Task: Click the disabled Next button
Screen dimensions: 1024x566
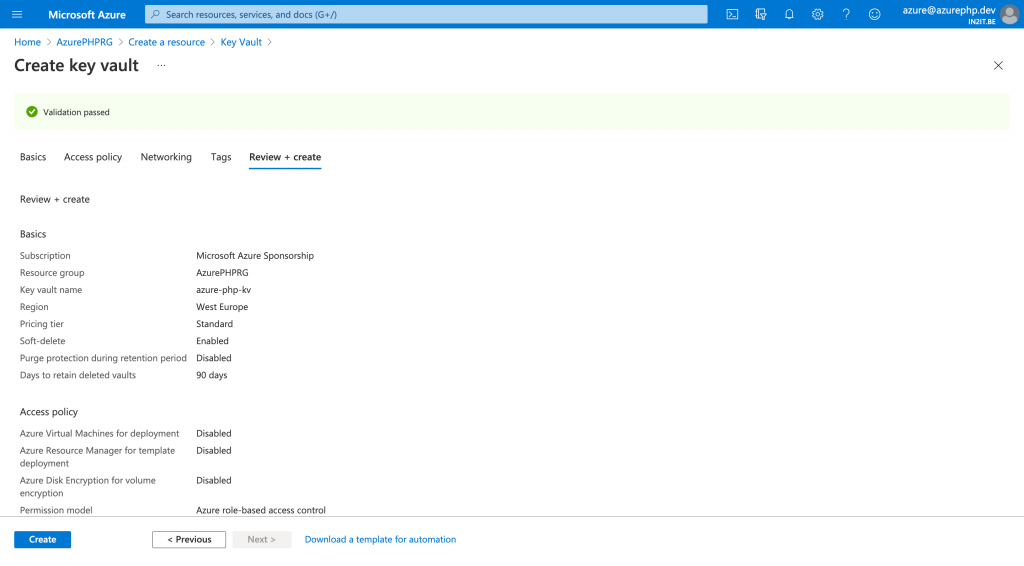Action: (261, 539)
